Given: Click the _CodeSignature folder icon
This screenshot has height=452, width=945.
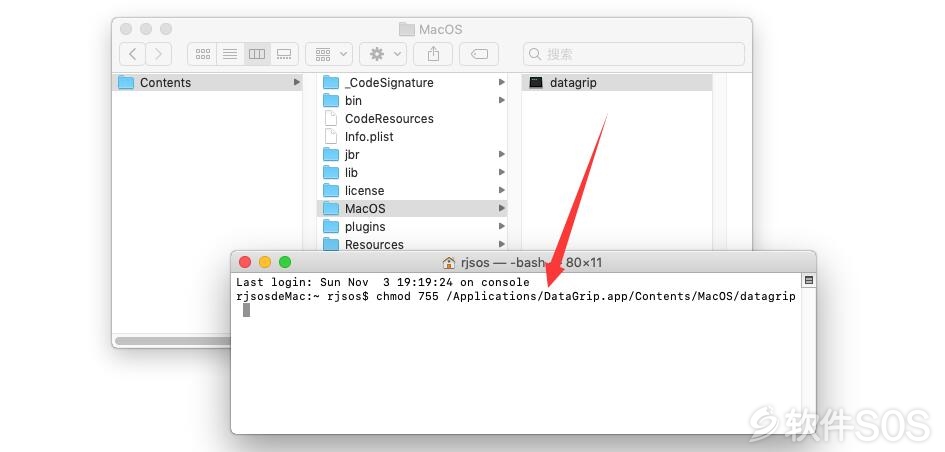Looking at the screenshot, I should (x=331, y=83).
